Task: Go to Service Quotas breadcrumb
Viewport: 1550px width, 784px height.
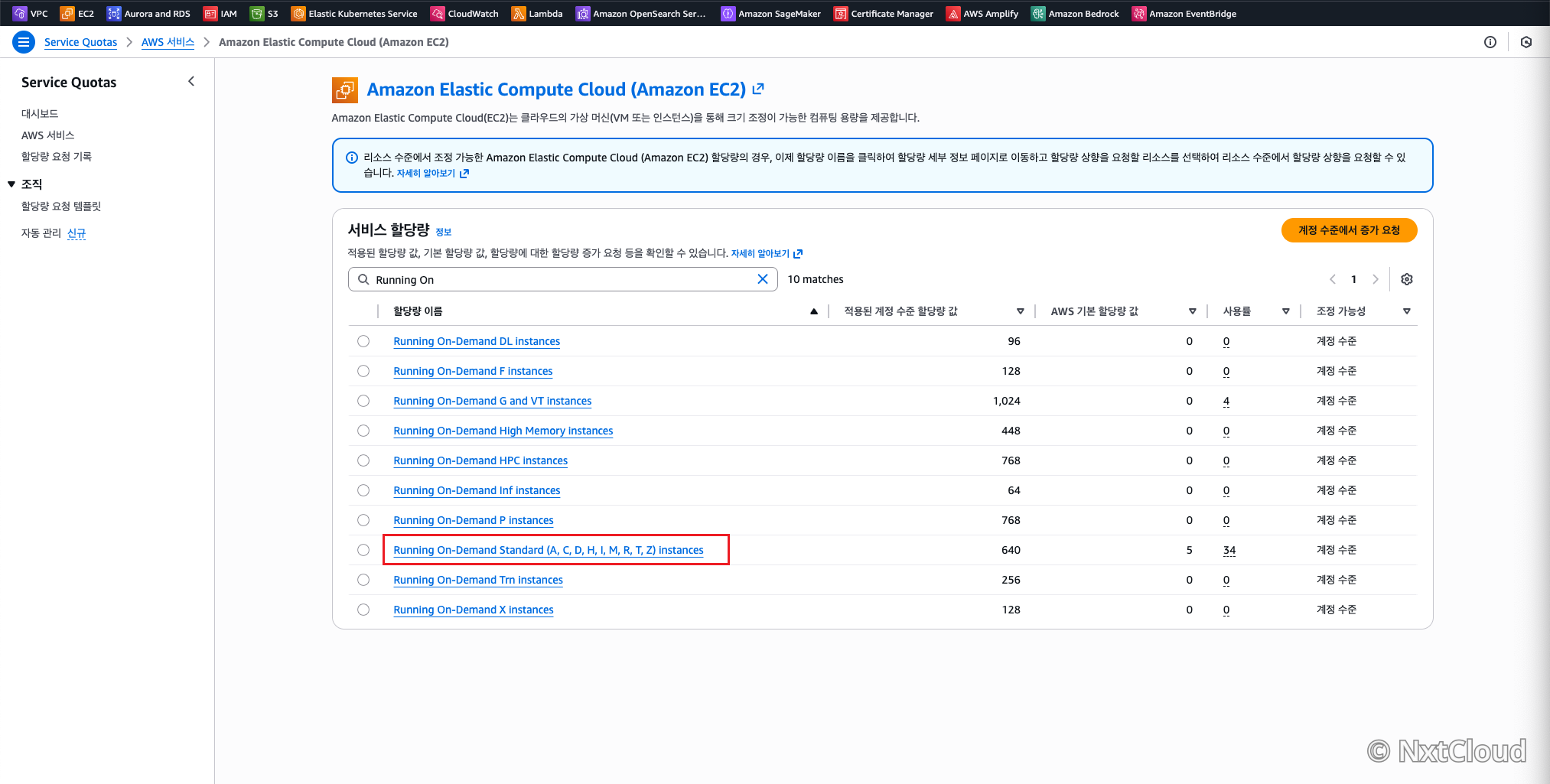Action: click(80, 42)
